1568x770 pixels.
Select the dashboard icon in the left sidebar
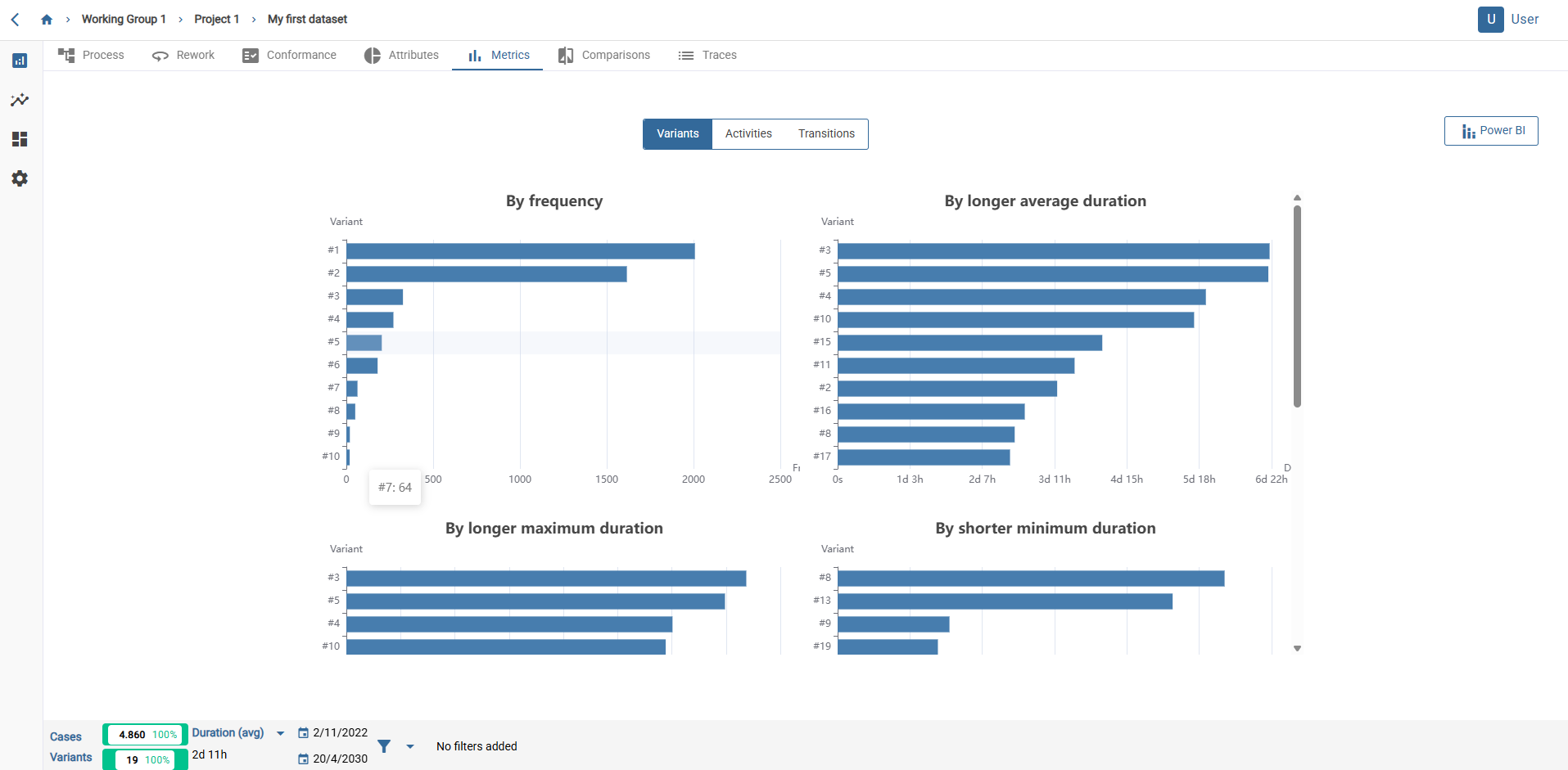[20, 139]
